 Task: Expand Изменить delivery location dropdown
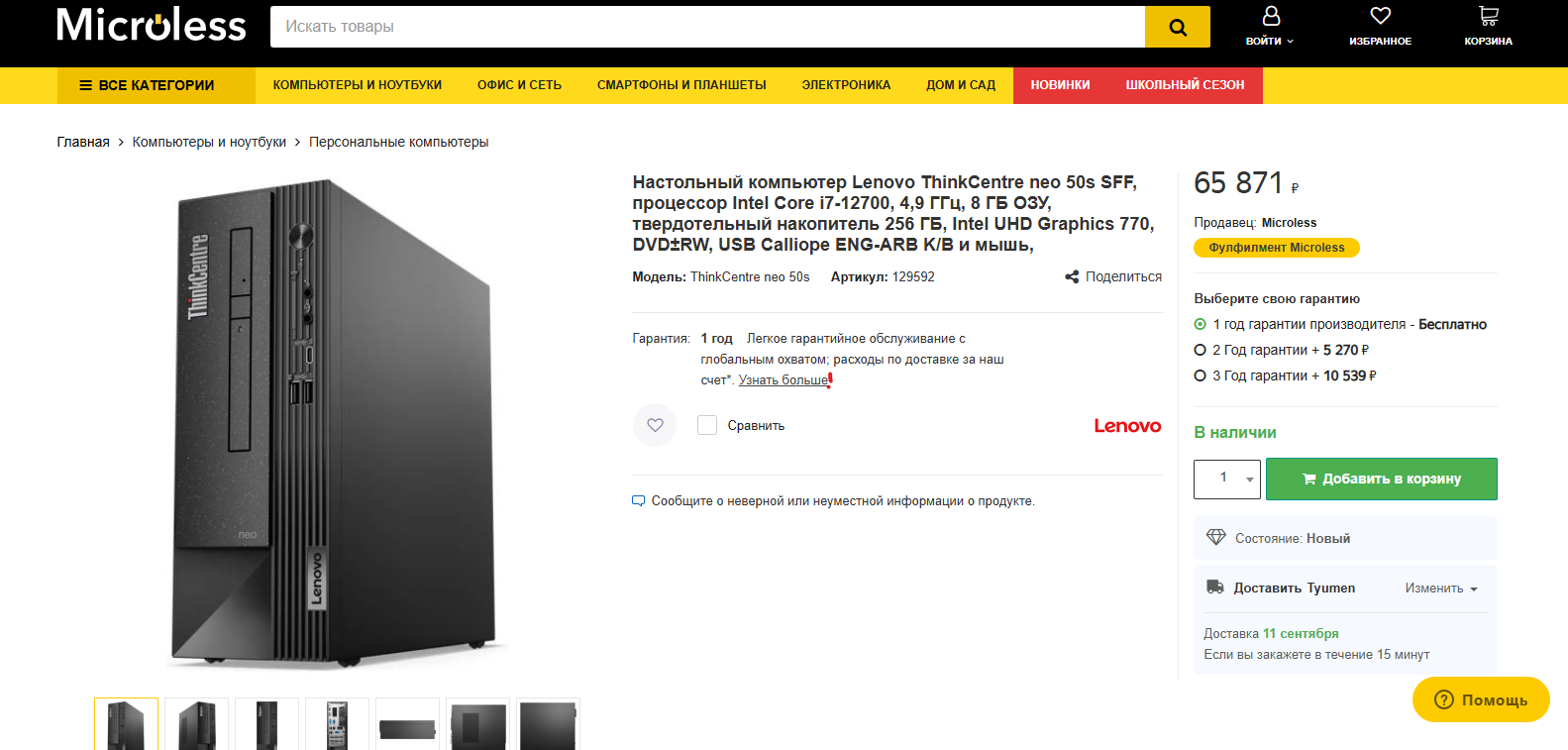click(x=1441, y=589)
